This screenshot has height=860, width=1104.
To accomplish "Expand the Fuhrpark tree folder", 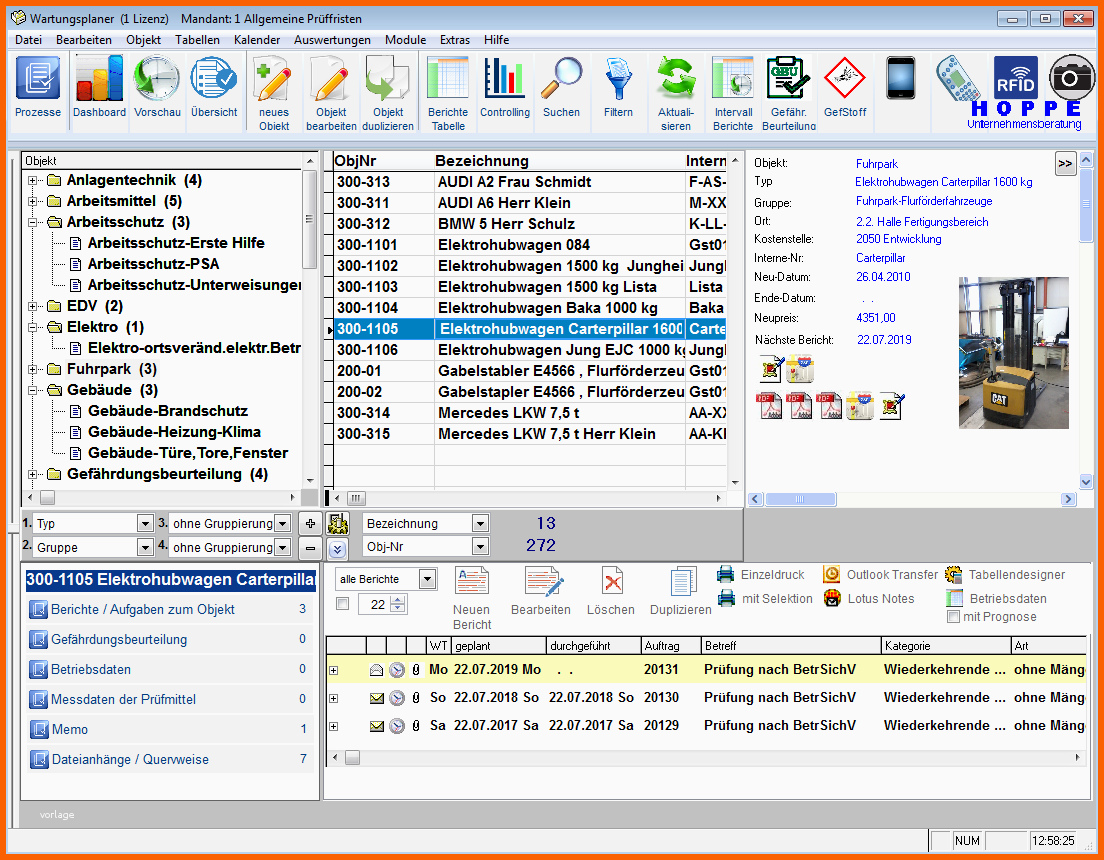I will pos(32,370).
